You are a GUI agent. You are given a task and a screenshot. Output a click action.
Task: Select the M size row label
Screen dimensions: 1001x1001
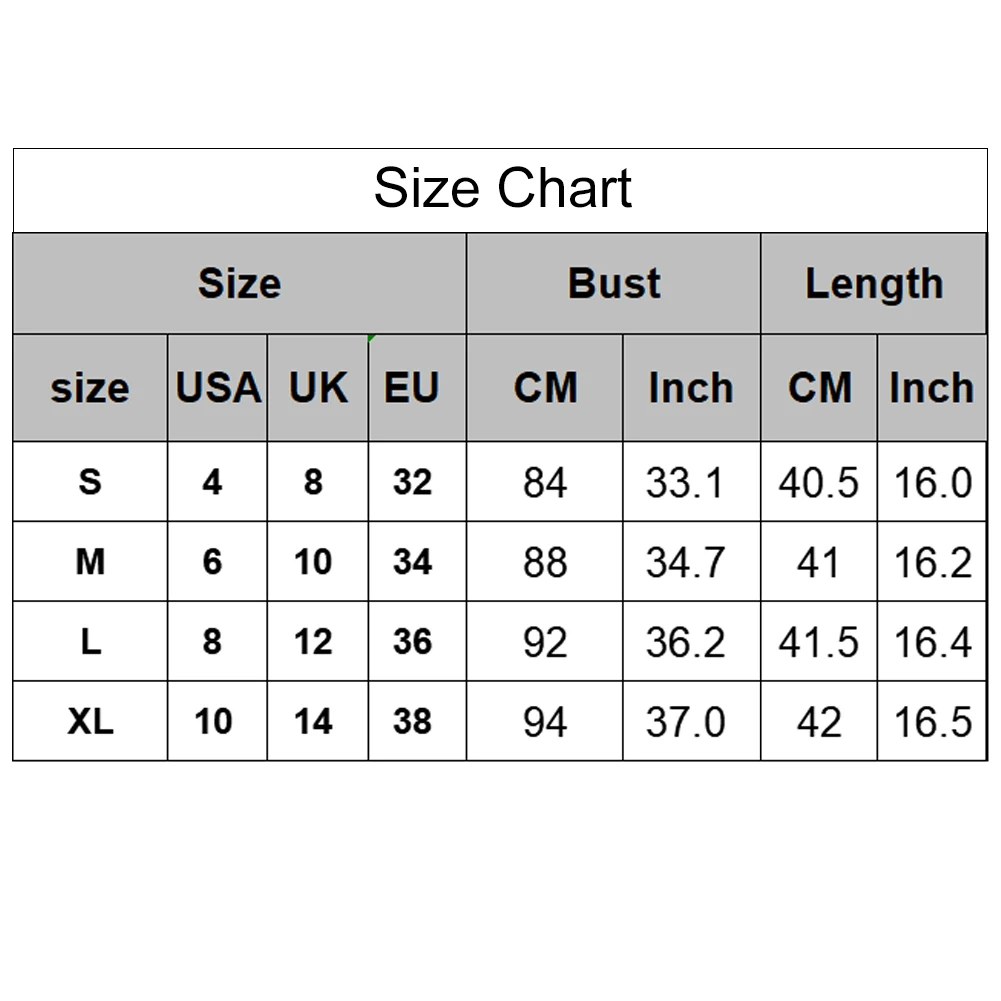(x=90, y=562)
